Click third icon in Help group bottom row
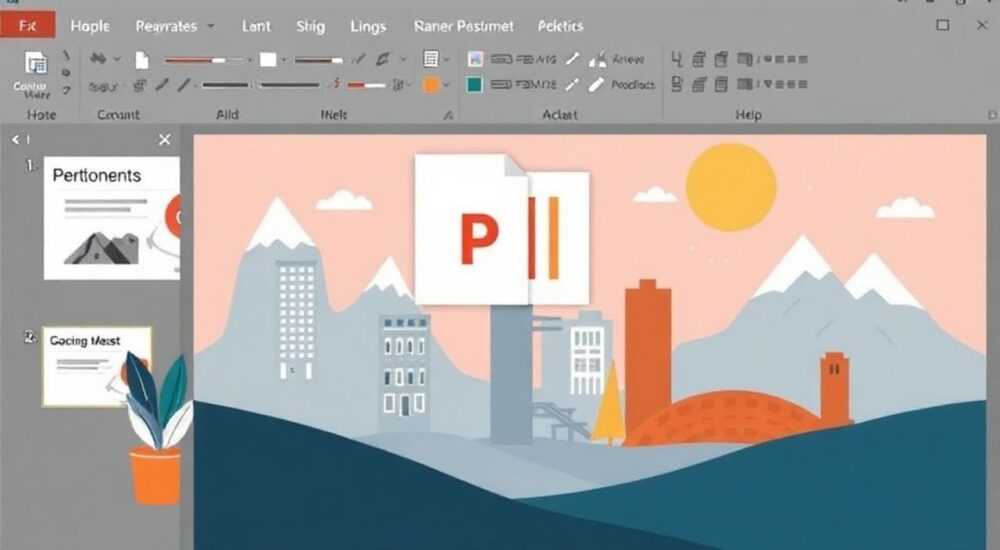The image size is (1000, 550). click(x=721, y=84)
